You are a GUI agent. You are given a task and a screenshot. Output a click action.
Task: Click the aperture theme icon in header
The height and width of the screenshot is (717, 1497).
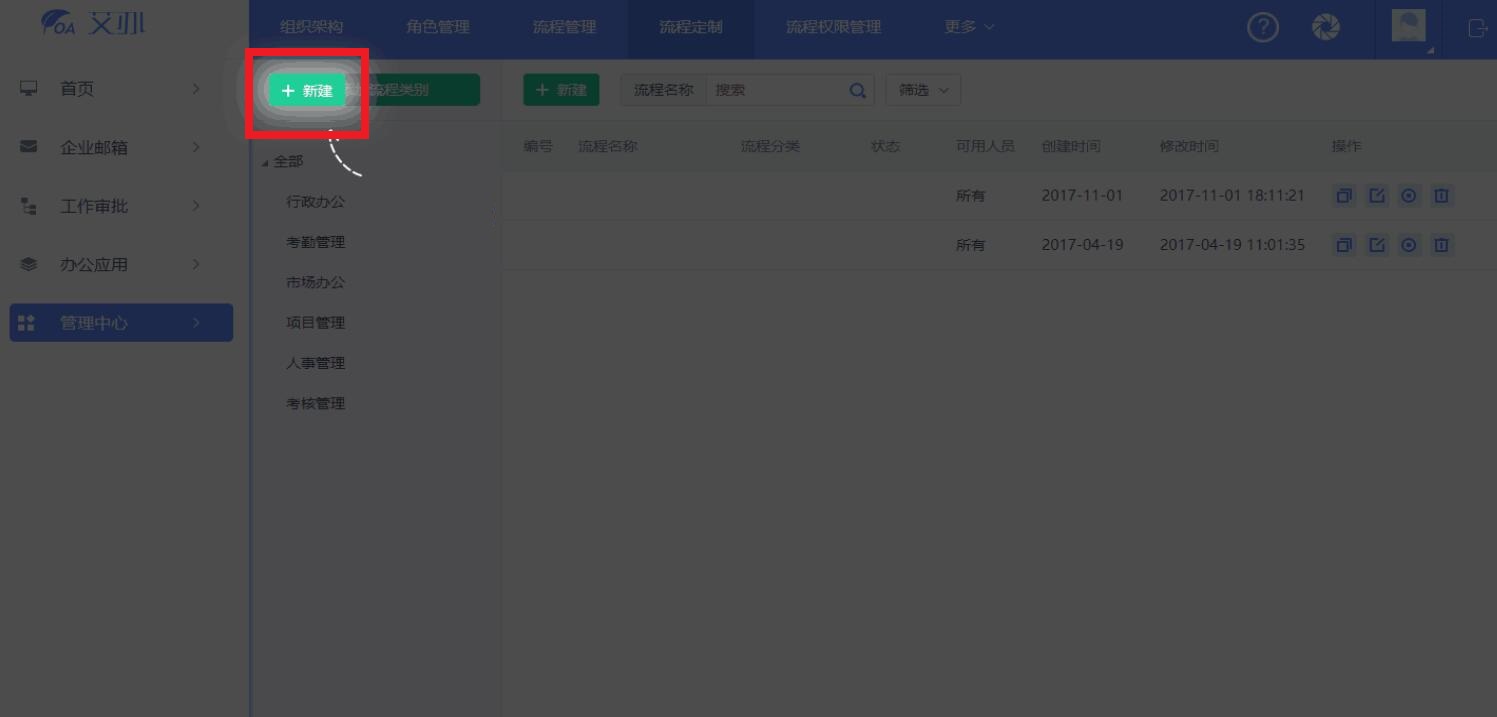coord(1326,28)
